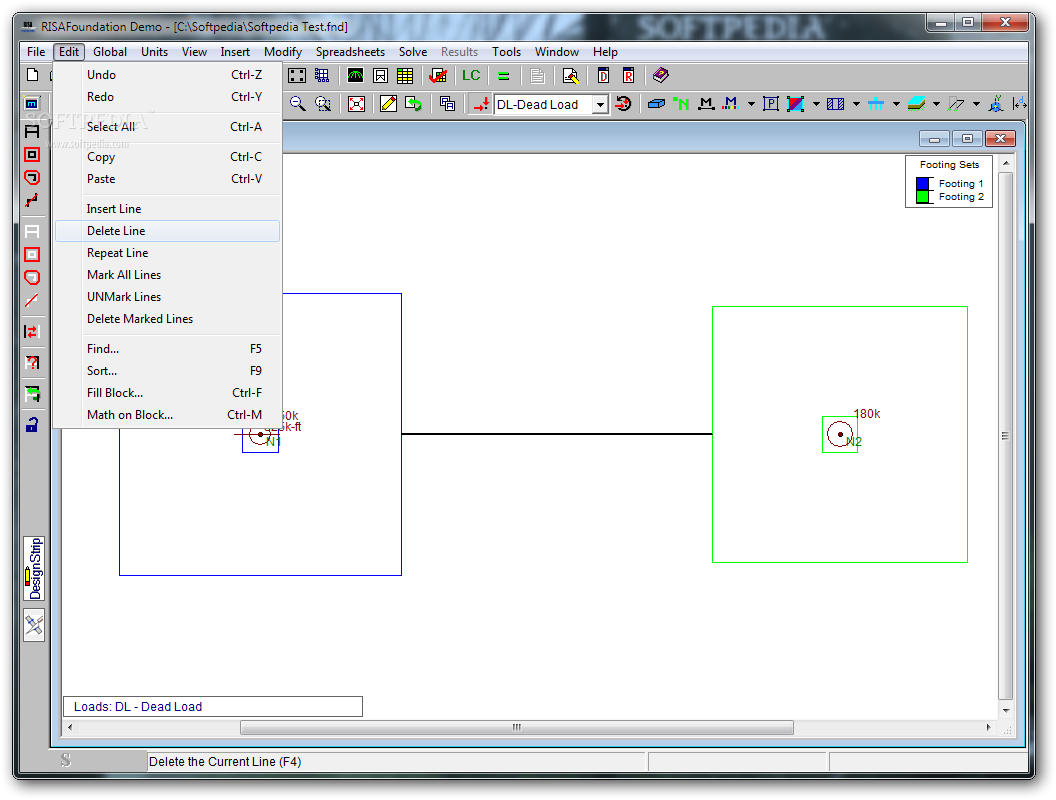The width and height of the screenshot is (1056, 800).
Task: Click the crossed tools icon below DesignStrip
Action: pyautogui.click(x=34, y=626)
